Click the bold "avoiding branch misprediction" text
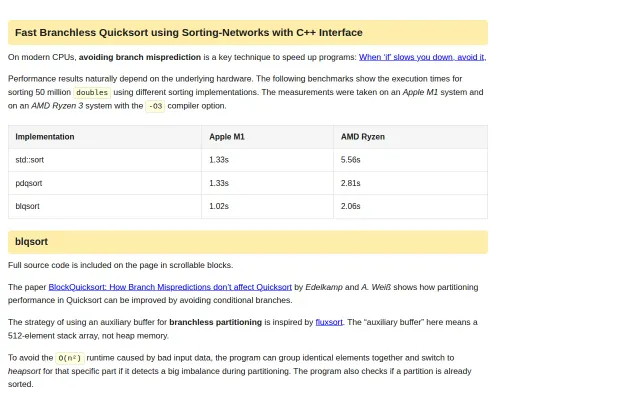640x400 pixels. (140, 57)
